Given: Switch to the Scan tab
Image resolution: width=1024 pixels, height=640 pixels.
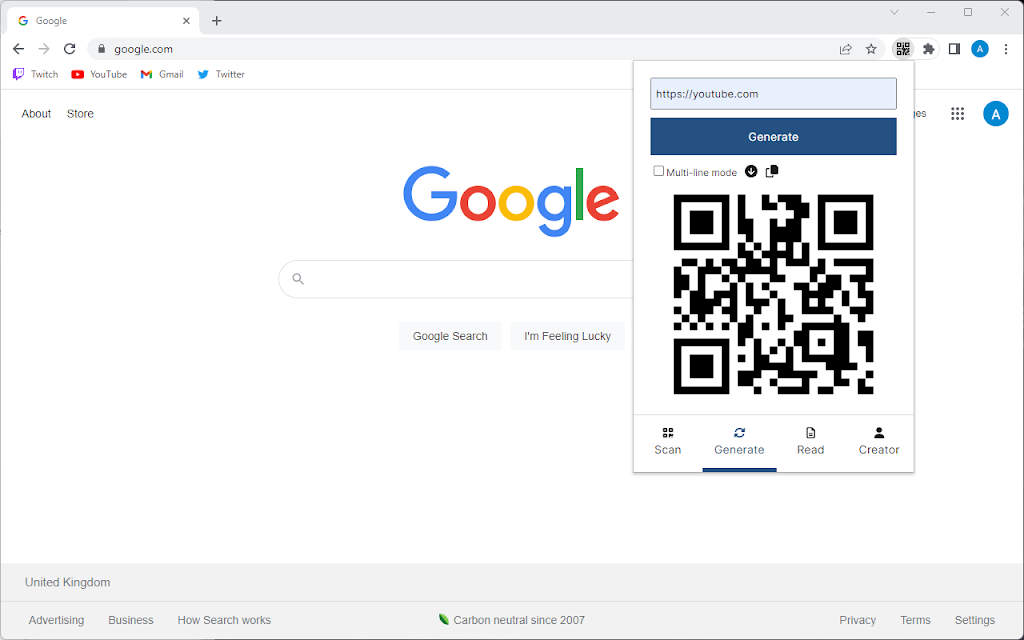Looking at the screenshot, I should point(667,441).
